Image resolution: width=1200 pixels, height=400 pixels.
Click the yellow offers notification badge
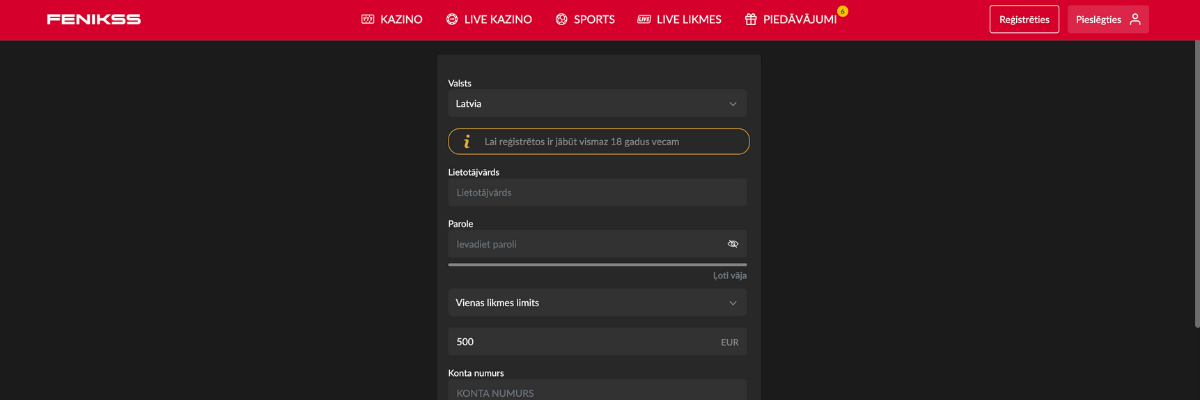(x=842, y=11)
